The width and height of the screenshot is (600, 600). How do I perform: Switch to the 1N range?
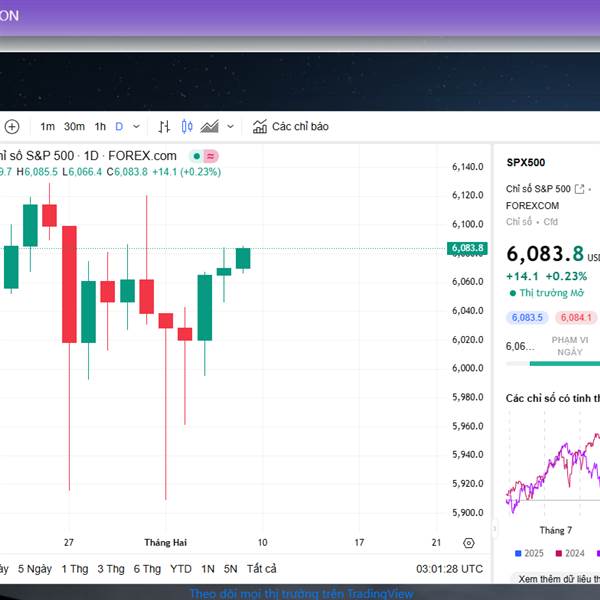[x=208, y=569]
